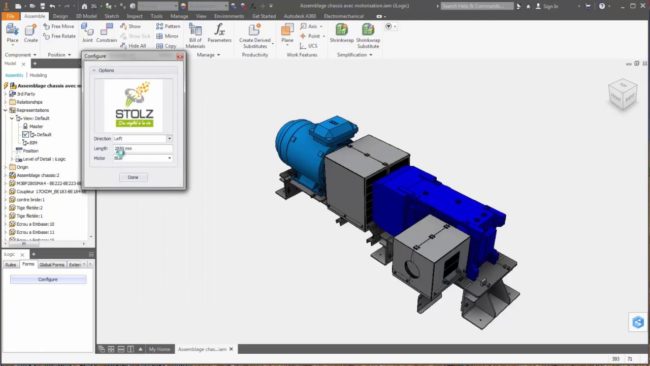Click the Sign In button

point(547,6)
